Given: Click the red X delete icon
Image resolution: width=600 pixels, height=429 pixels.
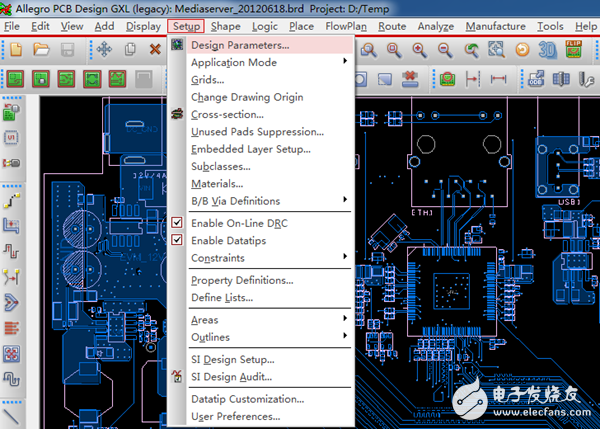Looking at the screenshot, I should [x=155, y=48].
